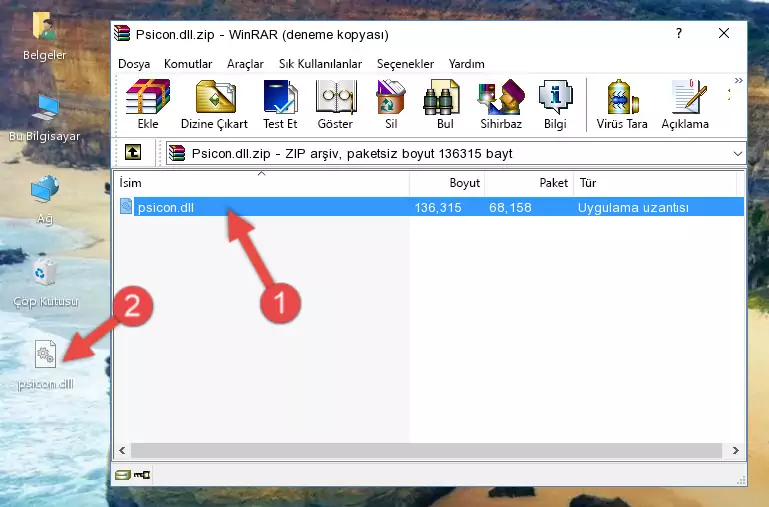Click the Sil delete icon
The image size is (769, 507).
391,104
